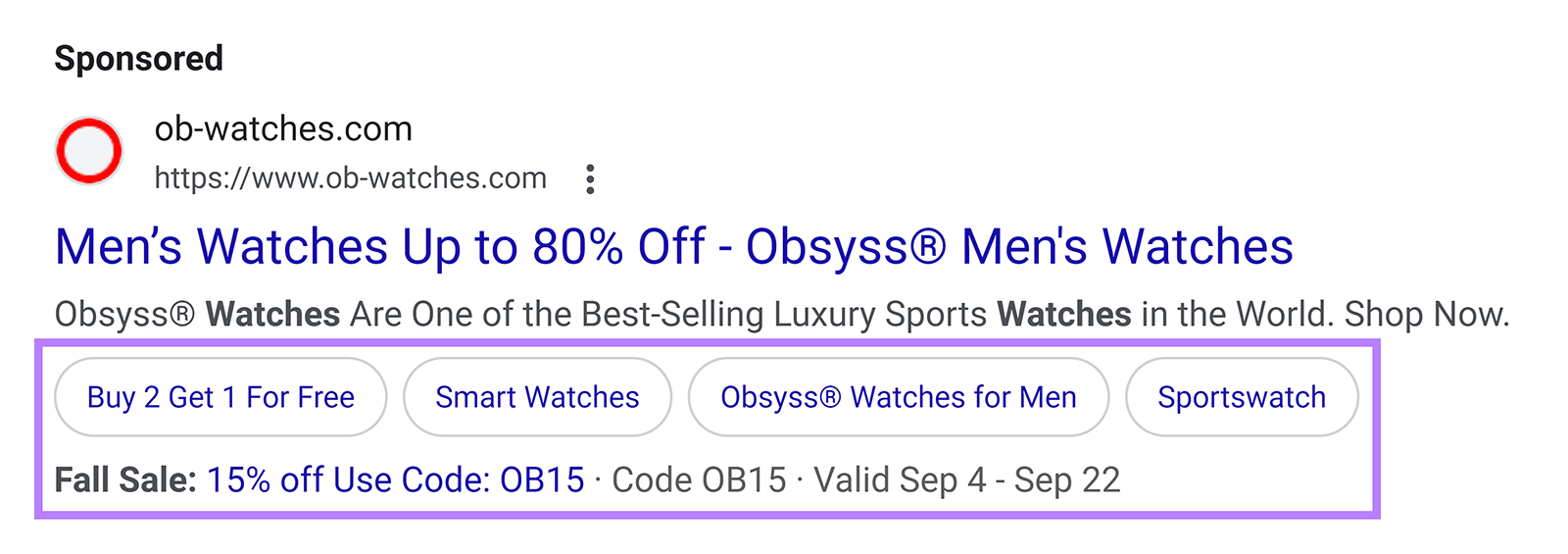Select the "Buy 2 Get 1 For Free" pill

(220, 397)
